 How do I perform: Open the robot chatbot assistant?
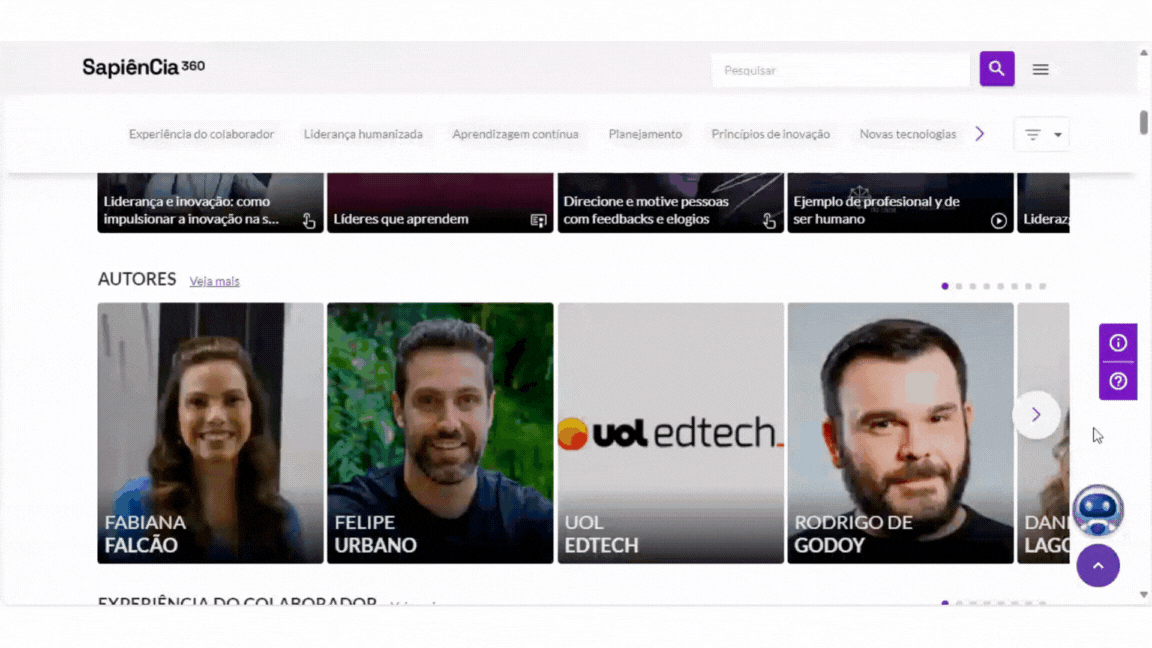click(x=1098, y=511)
